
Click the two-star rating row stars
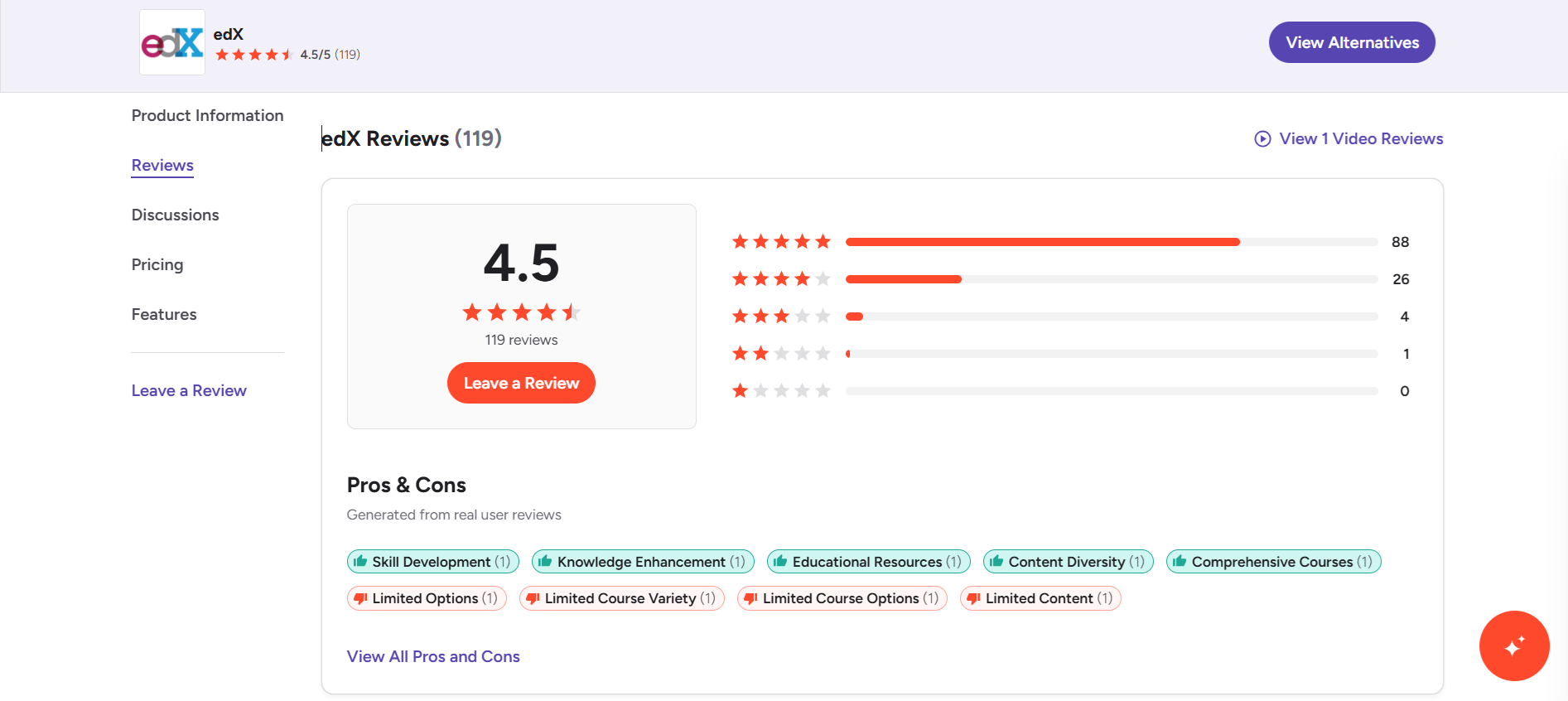pos(781,354)
